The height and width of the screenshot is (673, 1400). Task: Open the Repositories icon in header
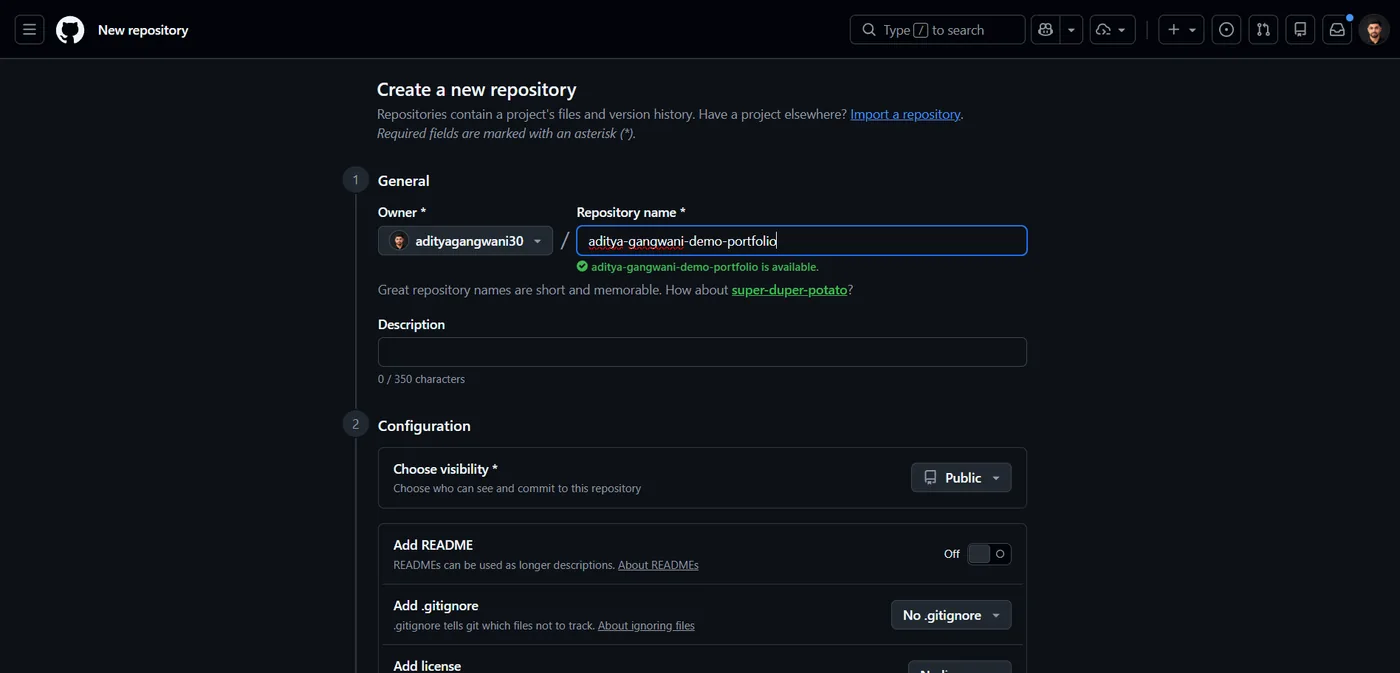pos(1300,30)
